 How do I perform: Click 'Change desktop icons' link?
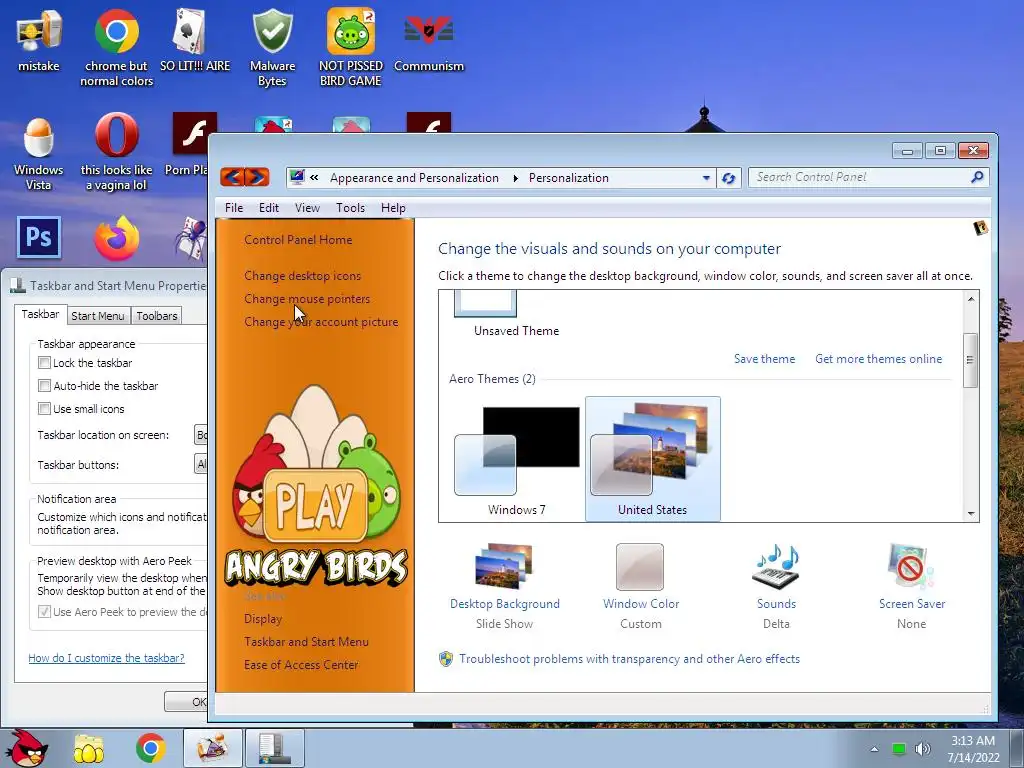click(x=302, y=276)
